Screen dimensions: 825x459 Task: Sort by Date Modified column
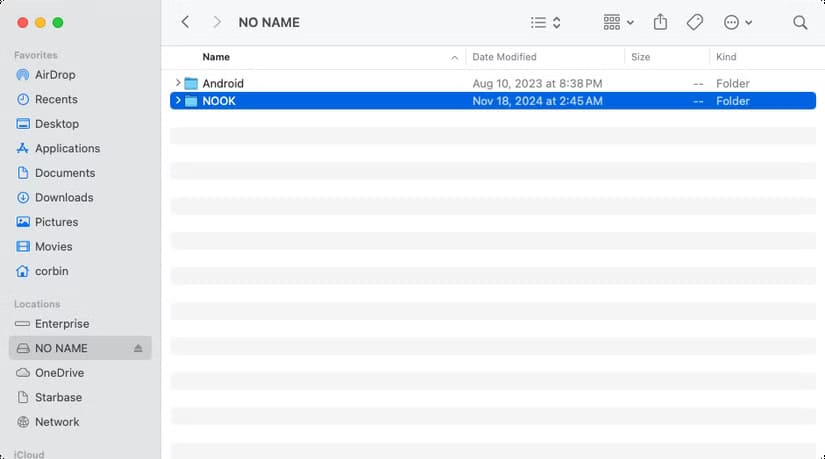click(504, 57)
